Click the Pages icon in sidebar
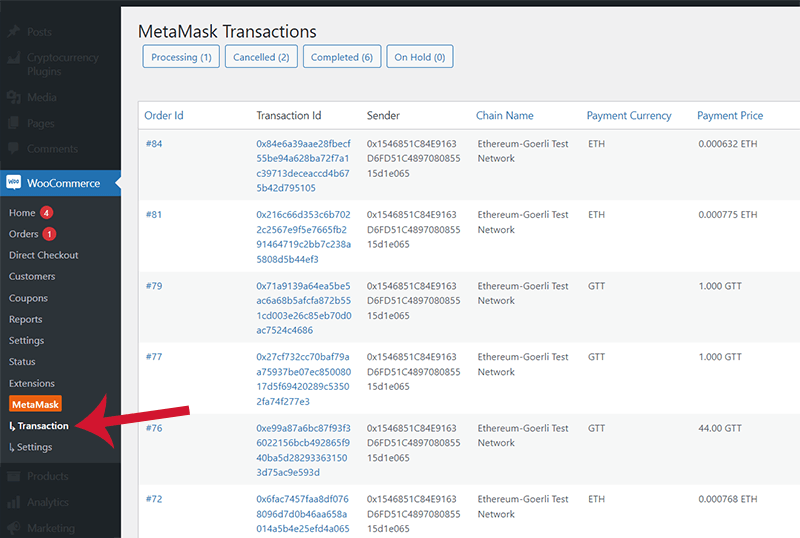800x538 pixels. (14, 123)
